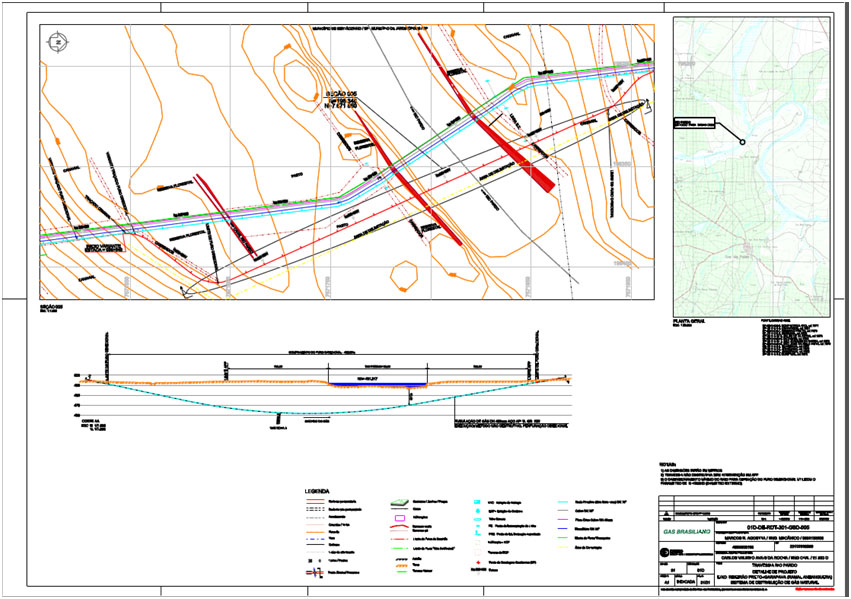Viewport: 851px width, 599px height.
Task: Click the NOTAS heading above title block
Action: pyautogui.click(x=669, y=465)
